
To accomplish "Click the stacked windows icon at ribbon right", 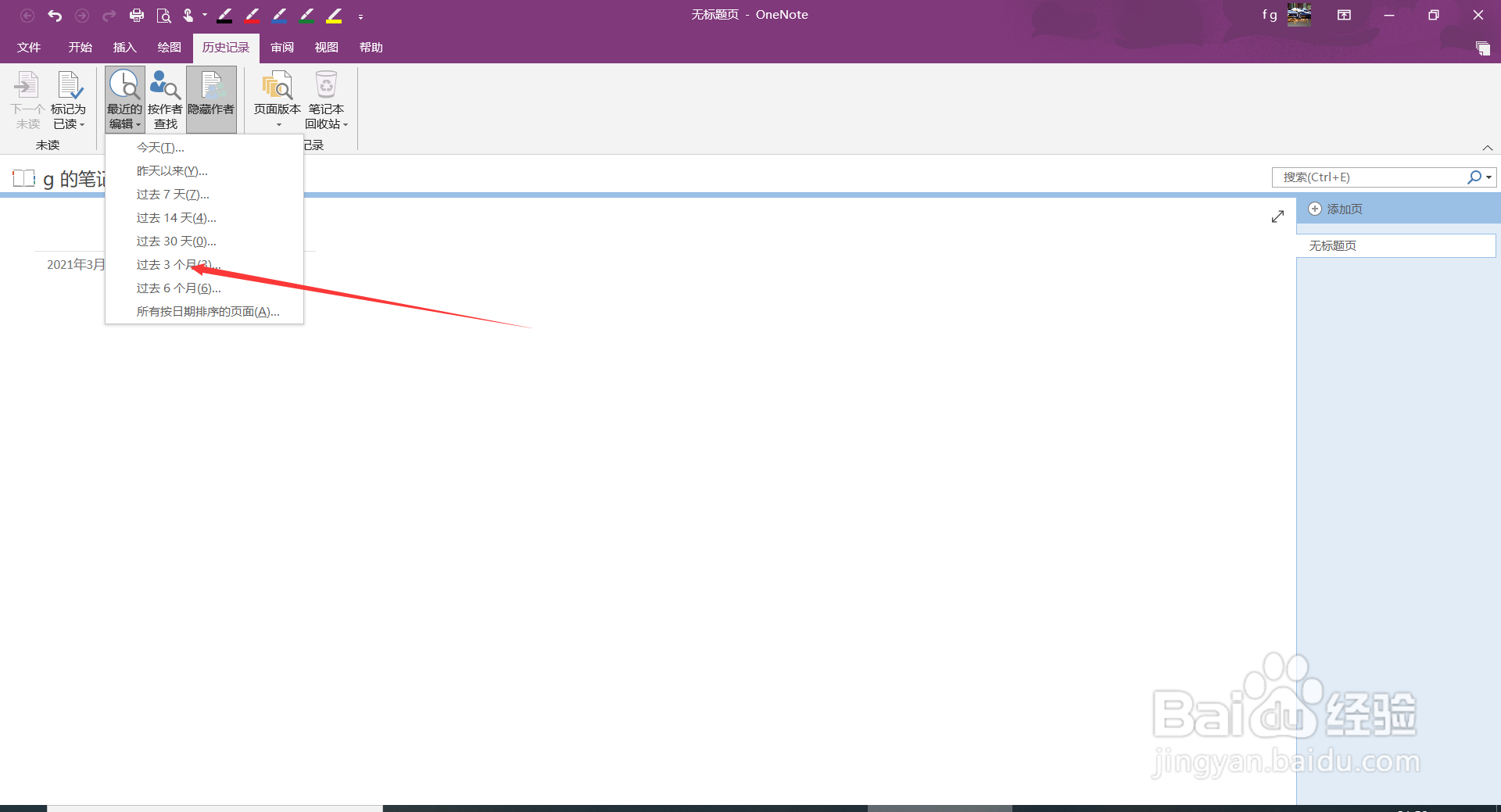I will tap(1483, 48).
